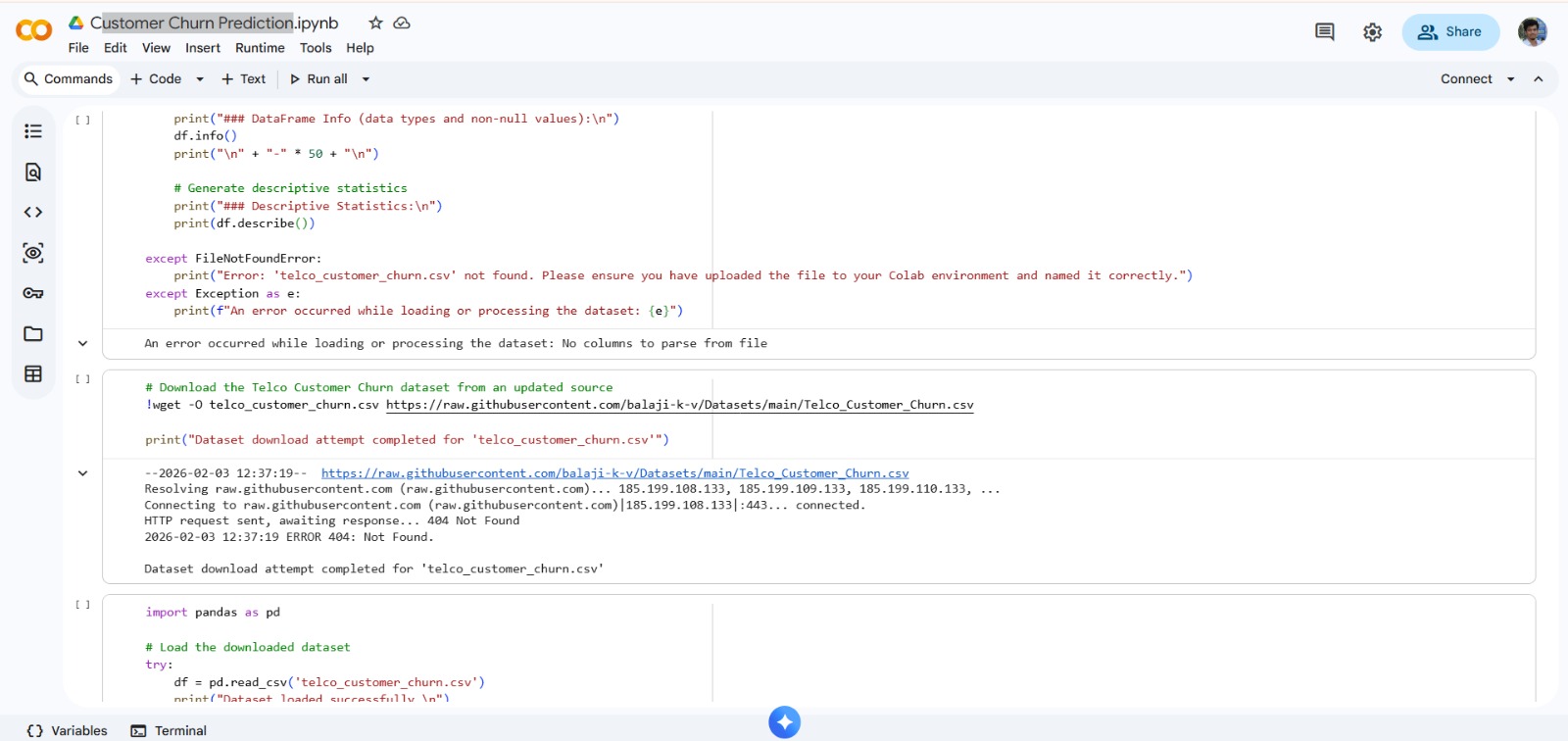Image resolution: width=1568 pixels, height=741 pixels.
Task: Open the Data table sidebar icon
Action: [x=33, y=374]
